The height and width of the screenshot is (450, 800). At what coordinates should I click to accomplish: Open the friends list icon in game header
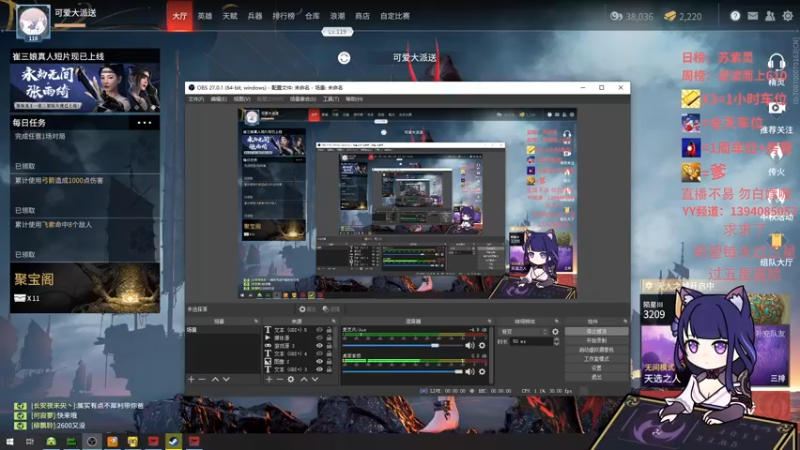click(770, 16)
